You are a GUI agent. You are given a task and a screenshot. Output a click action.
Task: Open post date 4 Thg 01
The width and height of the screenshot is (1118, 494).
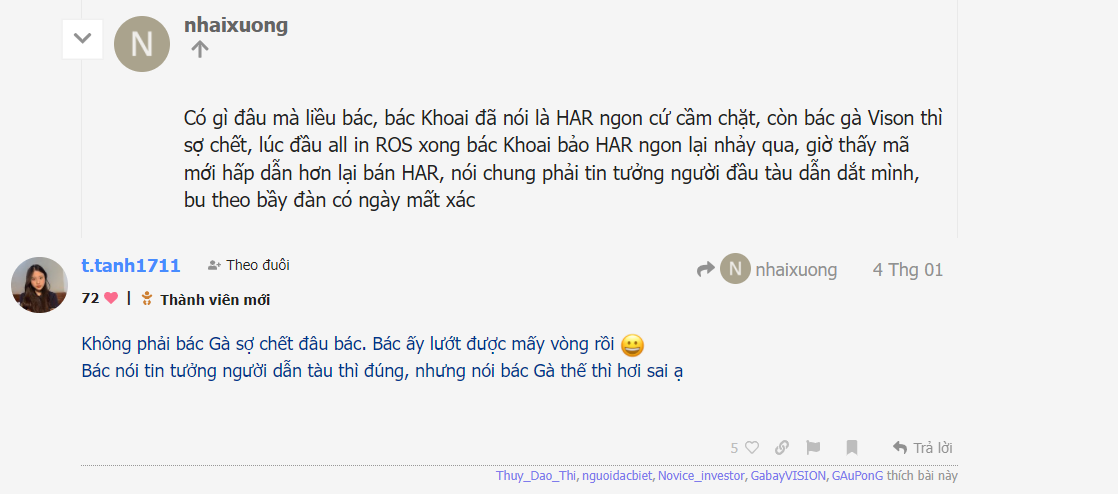point(908,270)
